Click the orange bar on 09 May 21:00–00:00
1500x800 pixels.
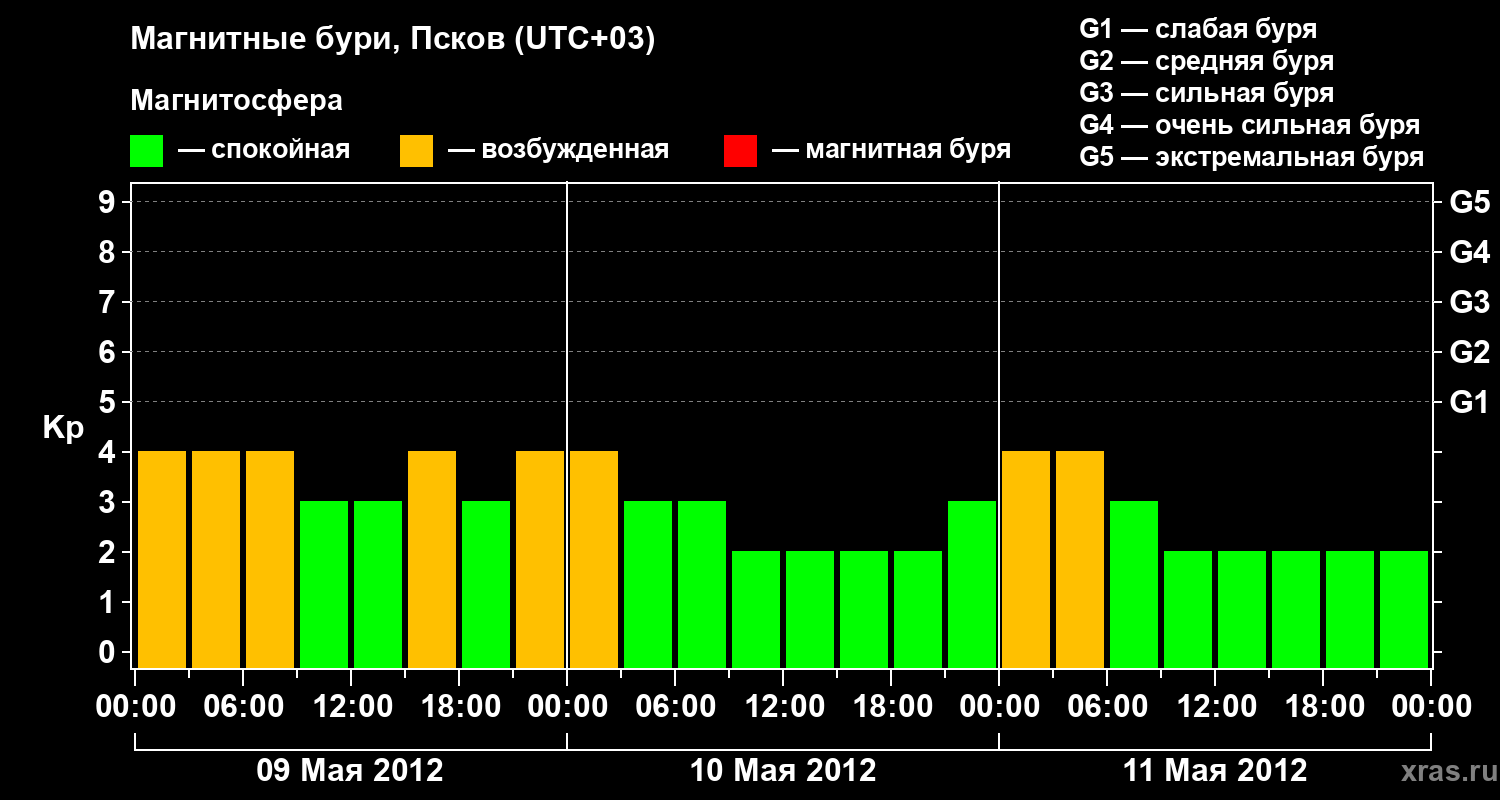pos(540,559)
